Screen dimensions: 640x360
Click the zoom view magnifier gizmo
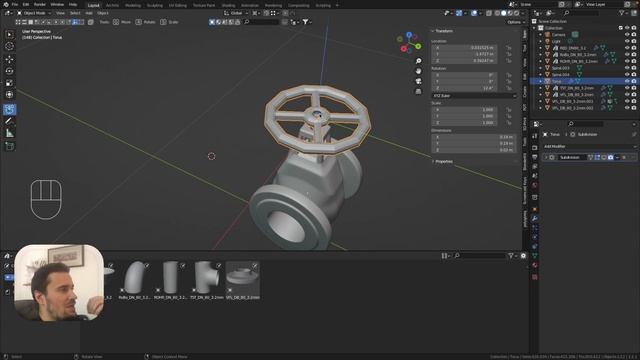(x=418, y=61)
